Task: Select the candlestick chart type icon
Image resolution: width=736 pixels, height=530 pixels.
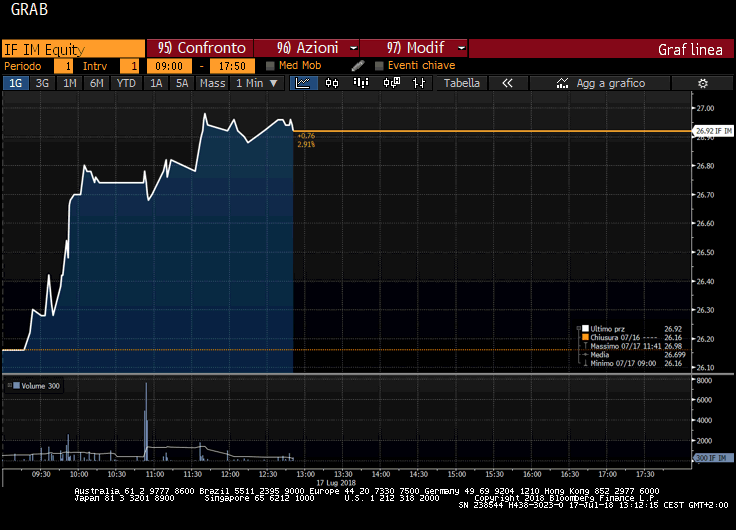Action: [332, 83]
